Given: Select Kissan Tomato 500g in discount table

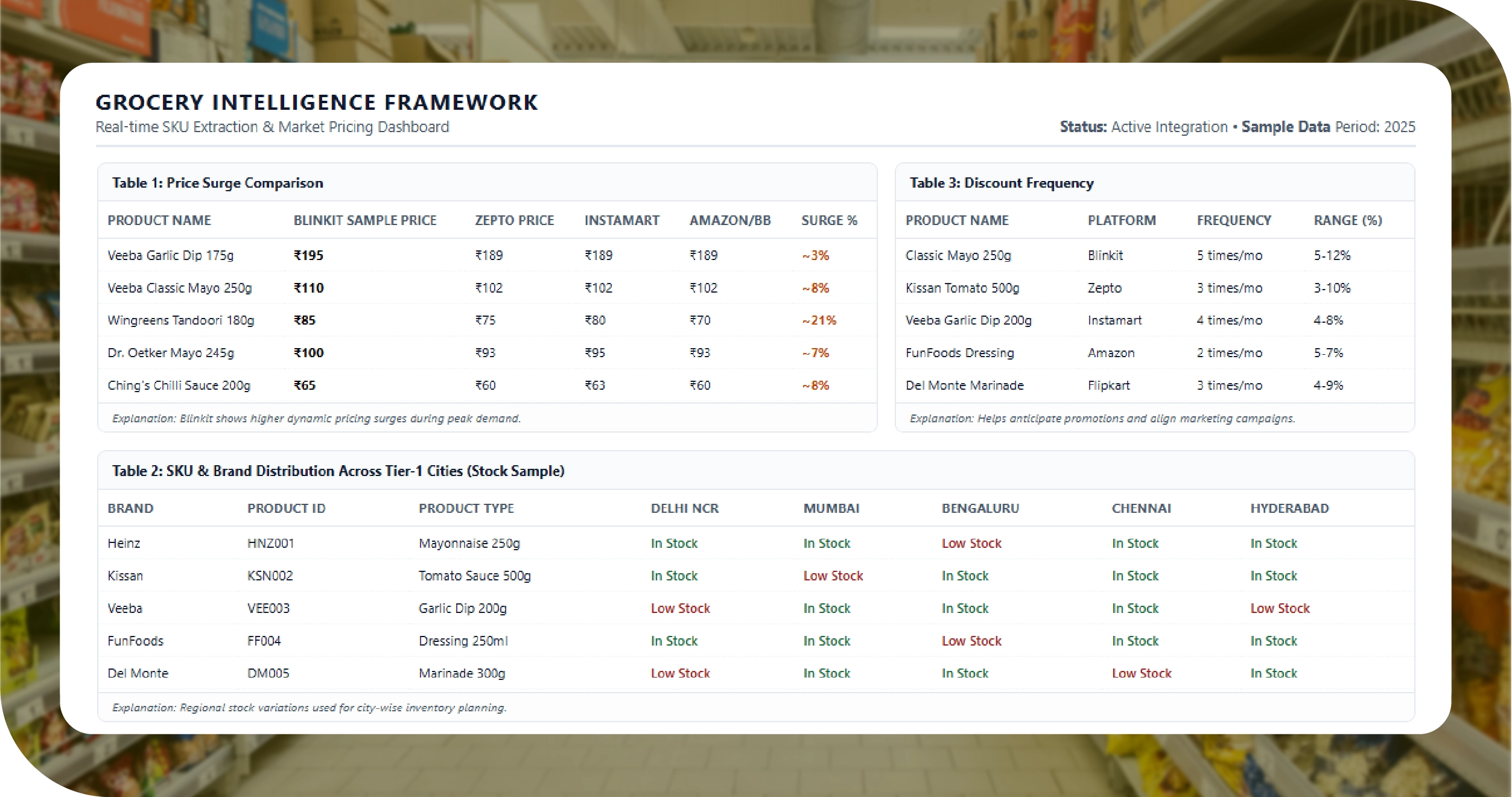Looking at the screenshot, I should (x=962, y=288).
